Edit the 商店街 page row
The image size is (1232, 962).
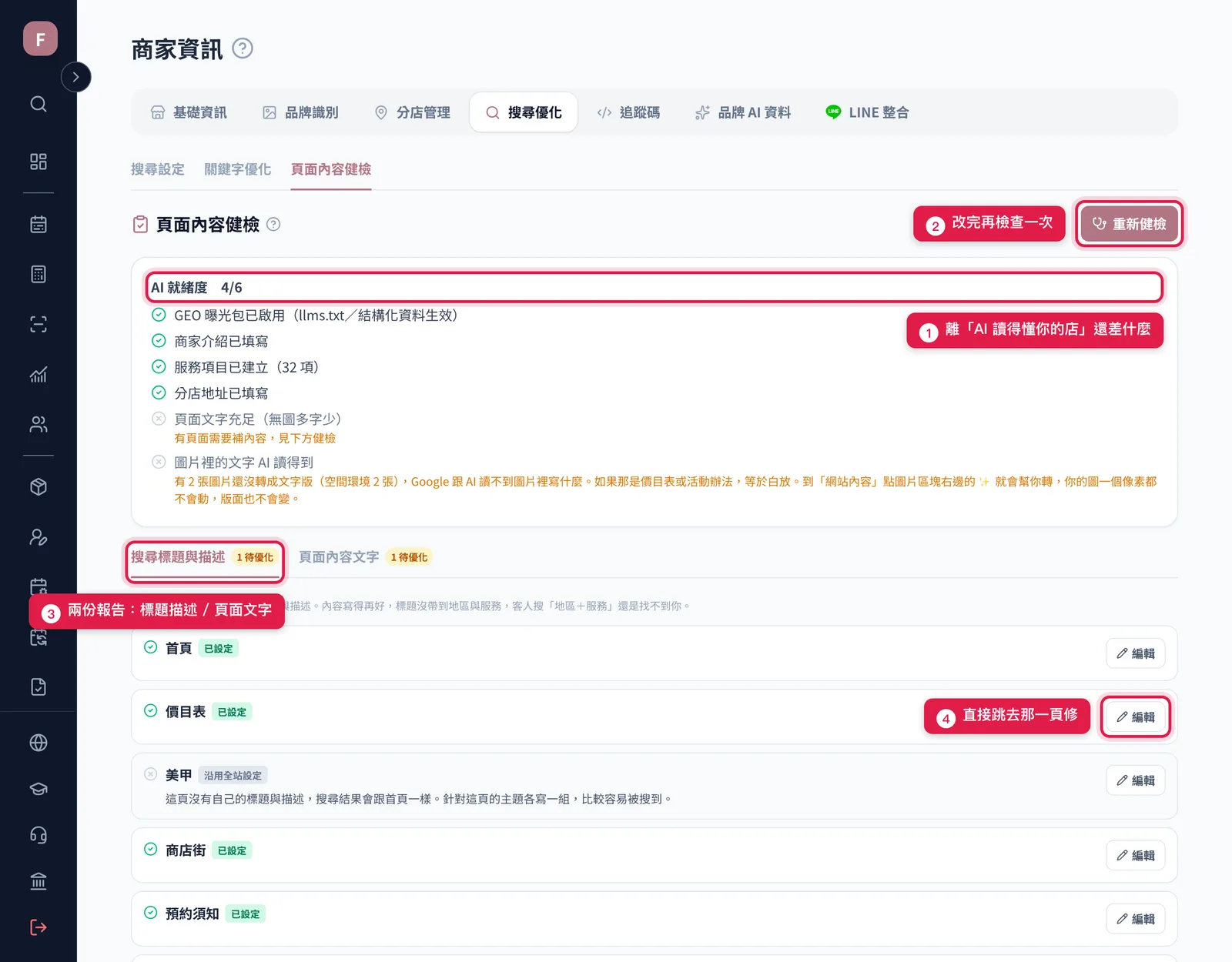click(x=1136, y=855)
